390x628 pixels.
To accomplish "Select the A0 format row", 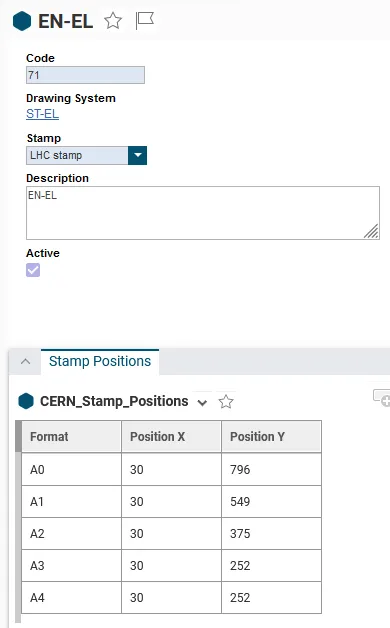I will [171, 469].
